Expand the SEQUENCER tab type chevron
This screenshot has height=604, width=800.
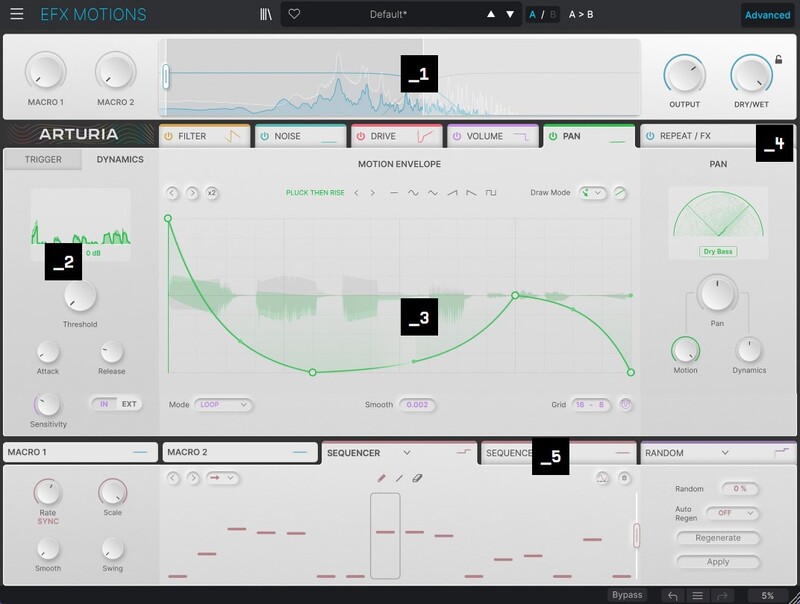[407, 452]
